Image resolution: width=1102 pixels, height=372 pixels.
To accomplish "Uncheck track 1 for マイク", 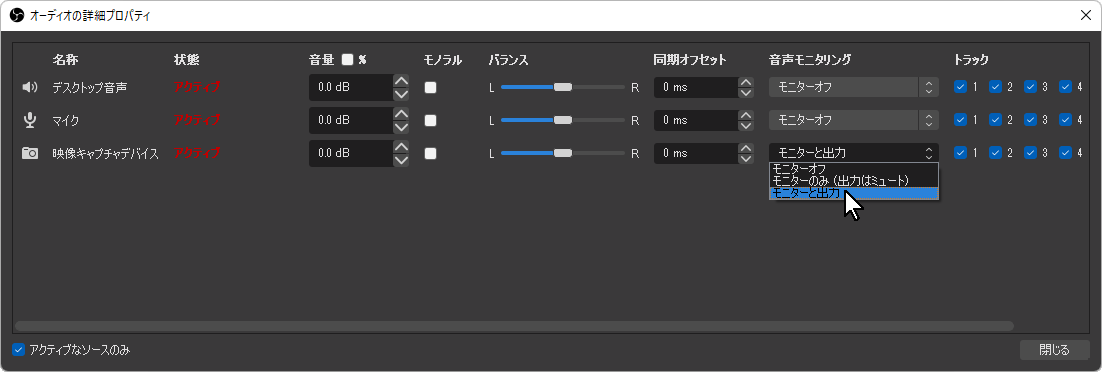I will [960, 120].
